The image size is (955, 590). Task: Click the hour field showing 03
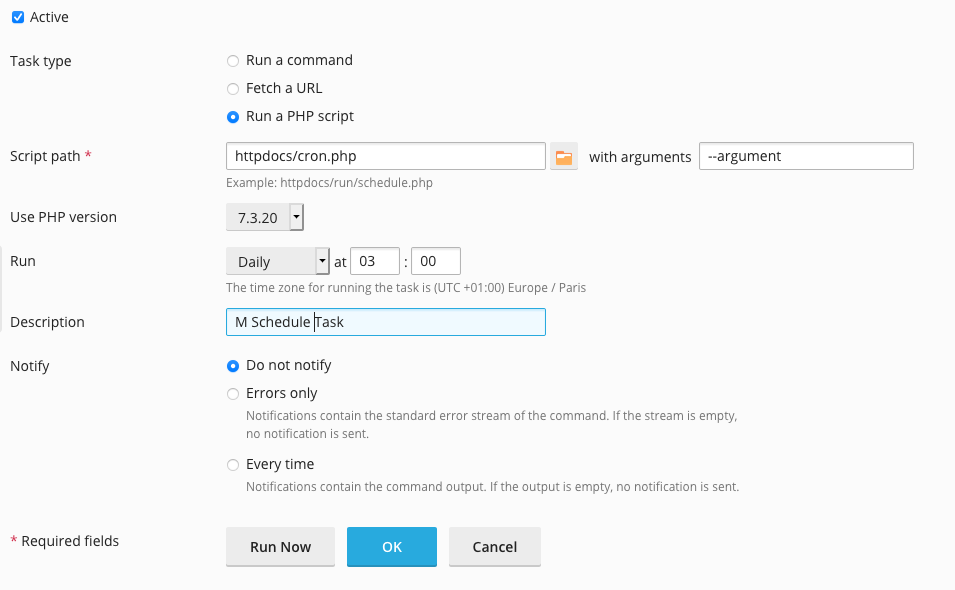(x=375, y=261)
